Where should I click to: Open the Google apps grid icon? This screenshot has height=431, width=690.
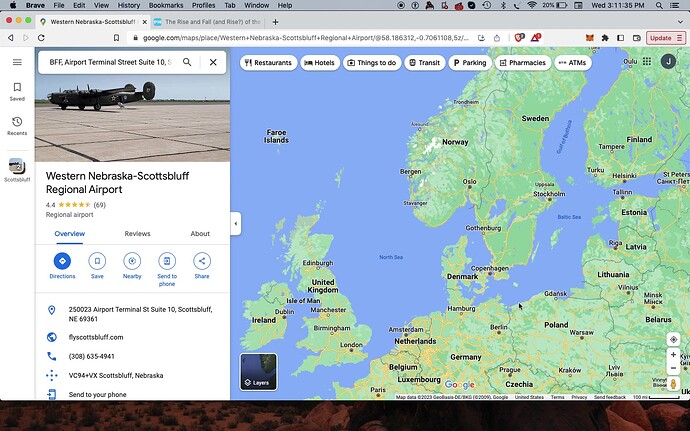tap(646, 61)
